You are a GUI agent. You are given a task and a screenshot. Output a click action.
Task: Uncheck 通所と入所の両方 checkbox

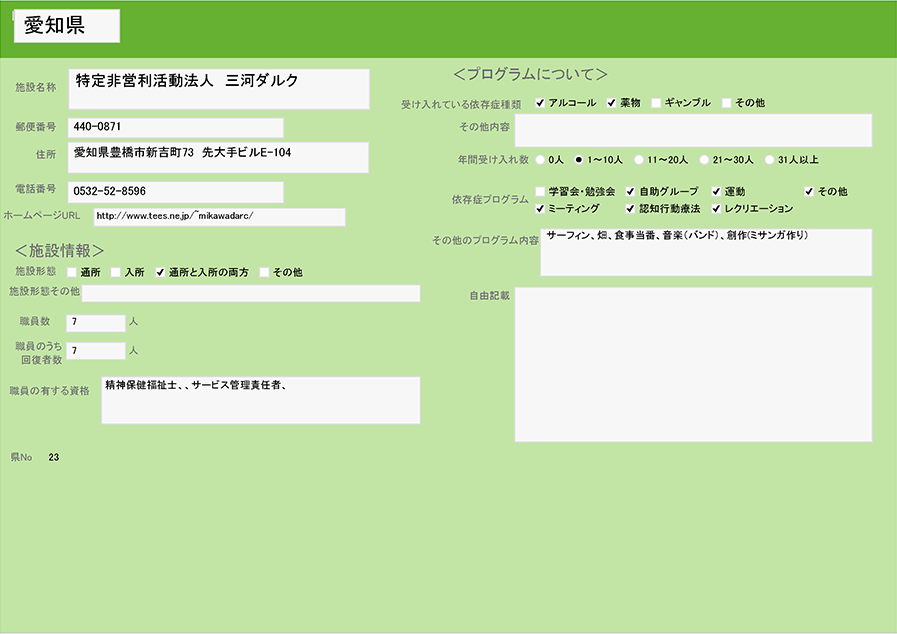click(x=160, y=272)
